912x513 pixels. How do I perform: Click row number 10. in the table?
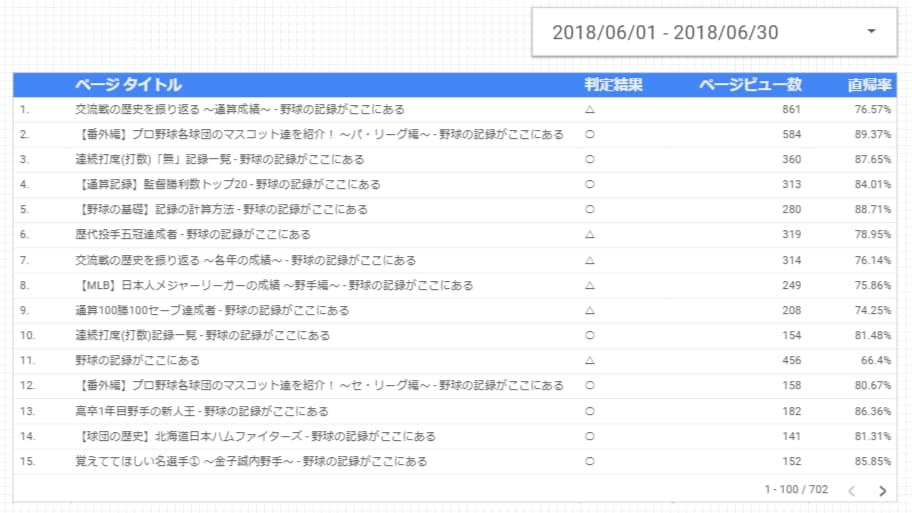coord(27,335)
